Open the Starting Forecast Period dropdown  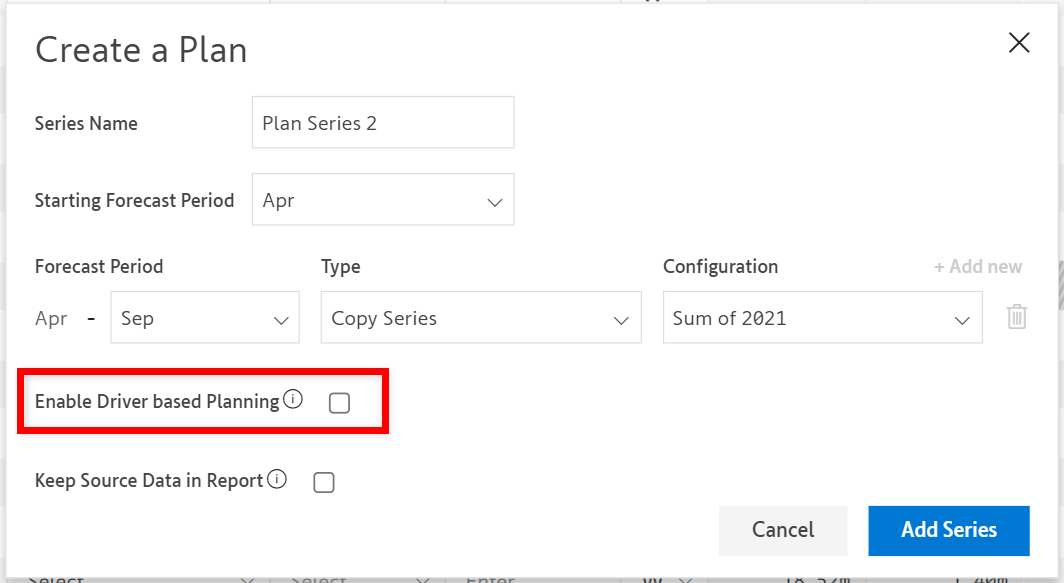[383, 200]
